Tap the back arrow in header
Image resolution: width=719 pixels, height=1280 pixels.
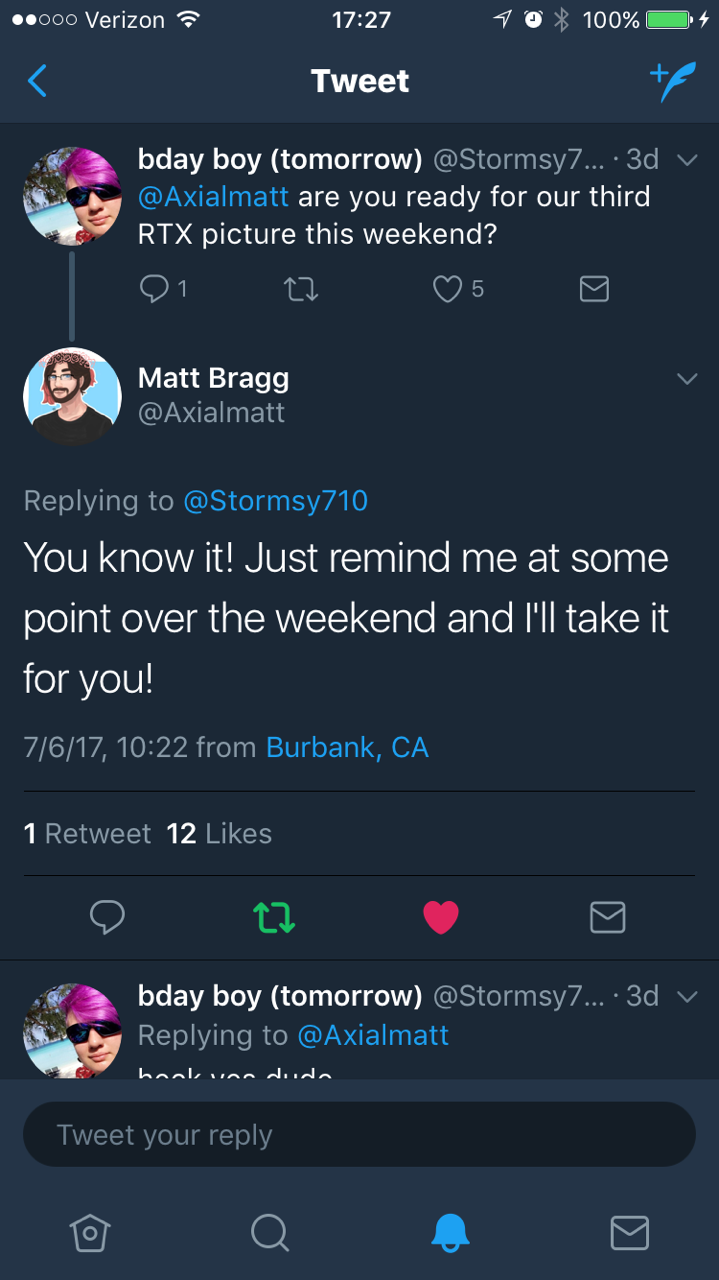pyautogui.click(x=37, y=80)
